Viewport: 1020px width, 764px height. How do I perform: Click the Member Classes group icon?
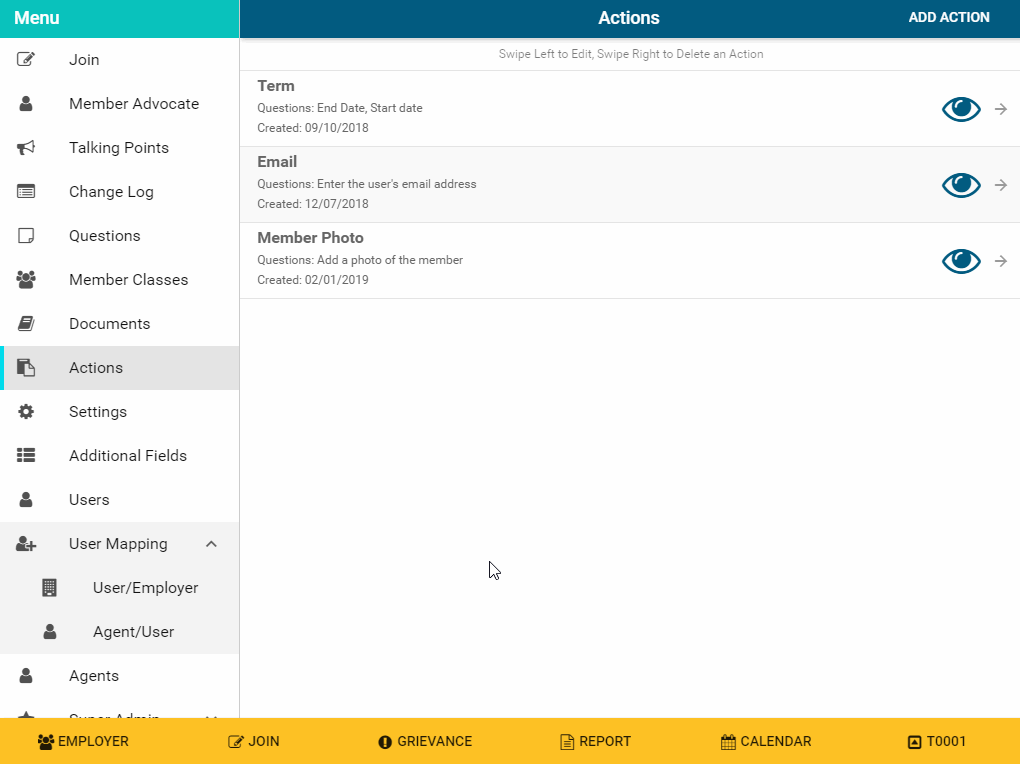pyautogui.click(x=26, y=280)
